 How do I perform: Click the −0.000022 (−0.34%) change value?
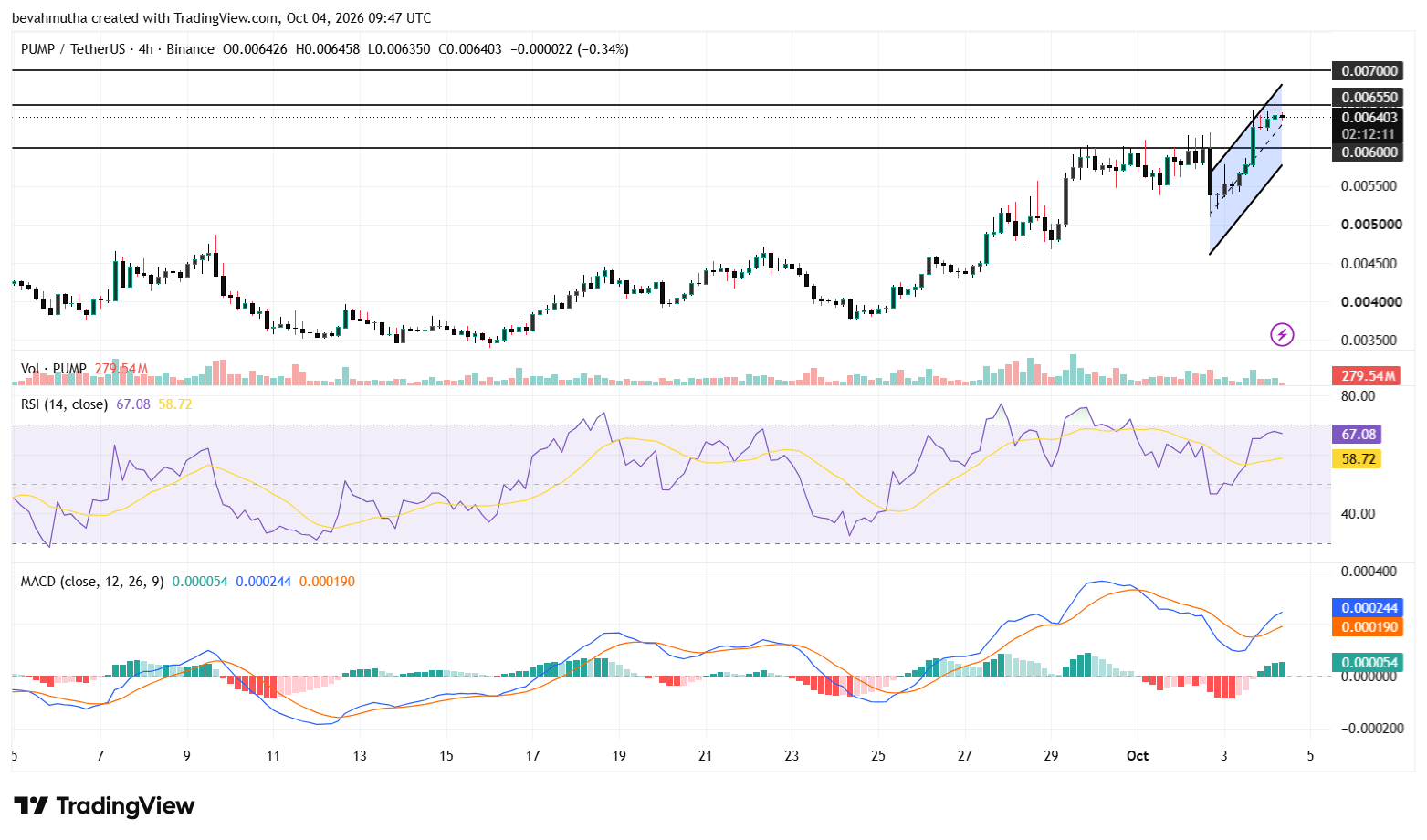(570, 49)
